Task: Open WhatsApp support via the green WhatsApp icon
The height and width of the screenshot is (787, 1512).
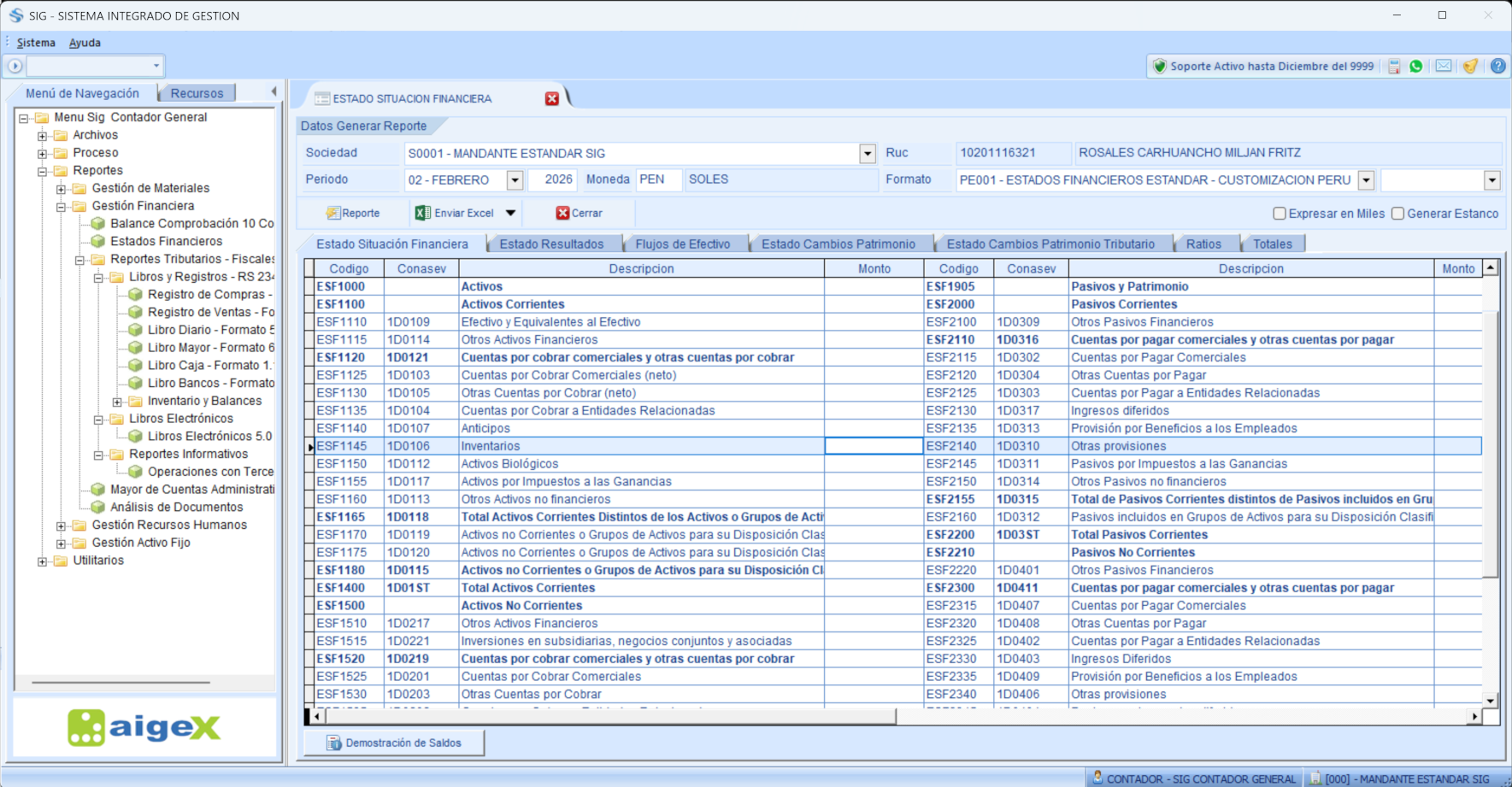Action: [1415, 66]
